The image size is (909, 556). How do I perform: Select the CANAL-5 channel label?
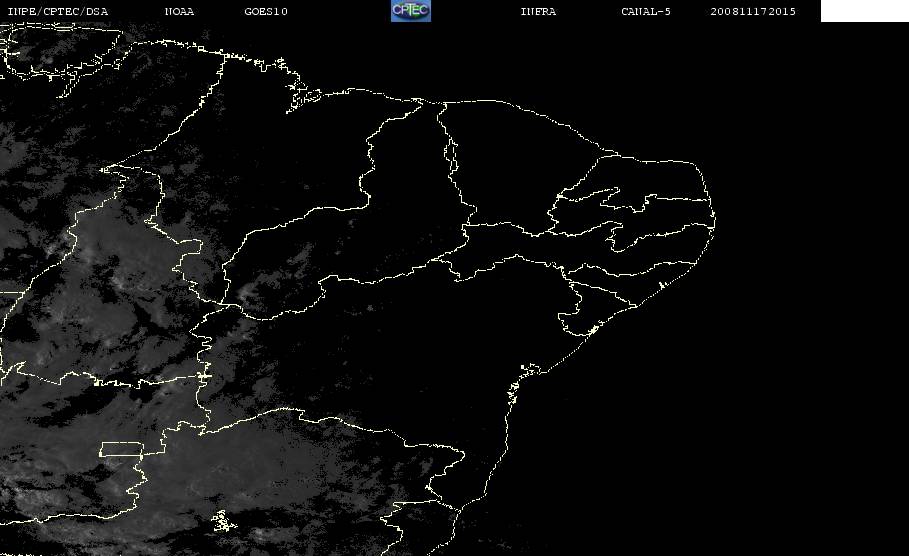[646, 11]
